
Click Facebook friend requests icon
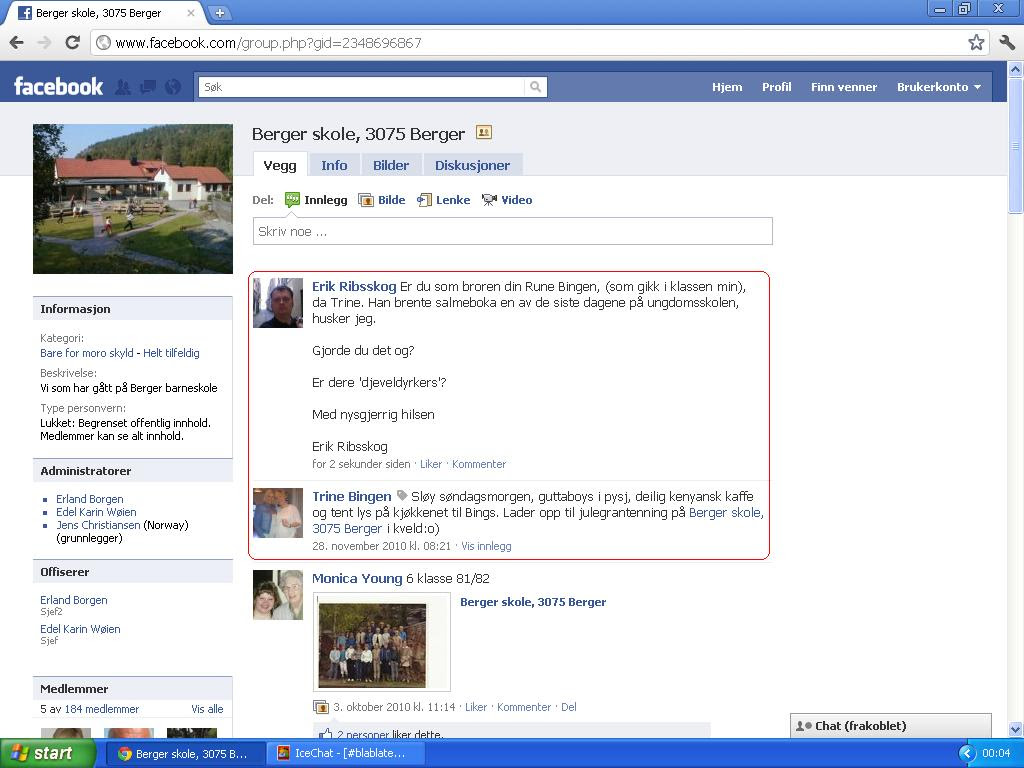point(123,87)
